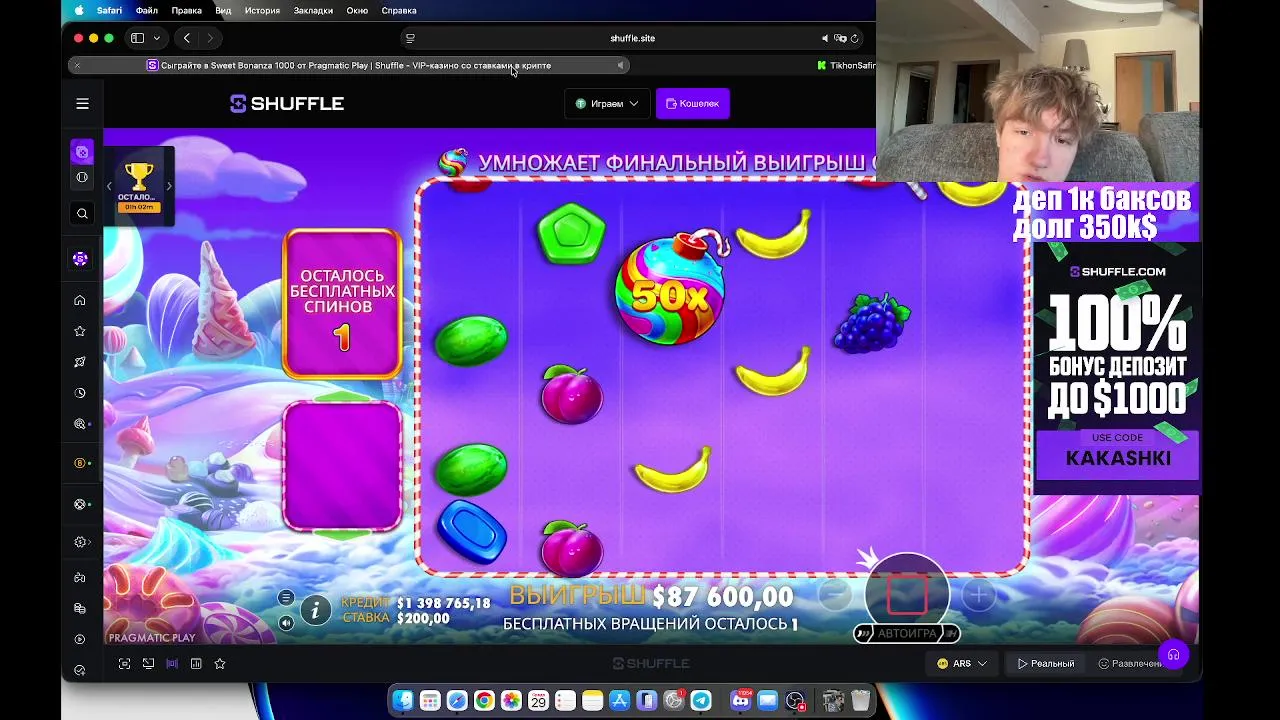Favorite this game with the star icon

[220, 664]
